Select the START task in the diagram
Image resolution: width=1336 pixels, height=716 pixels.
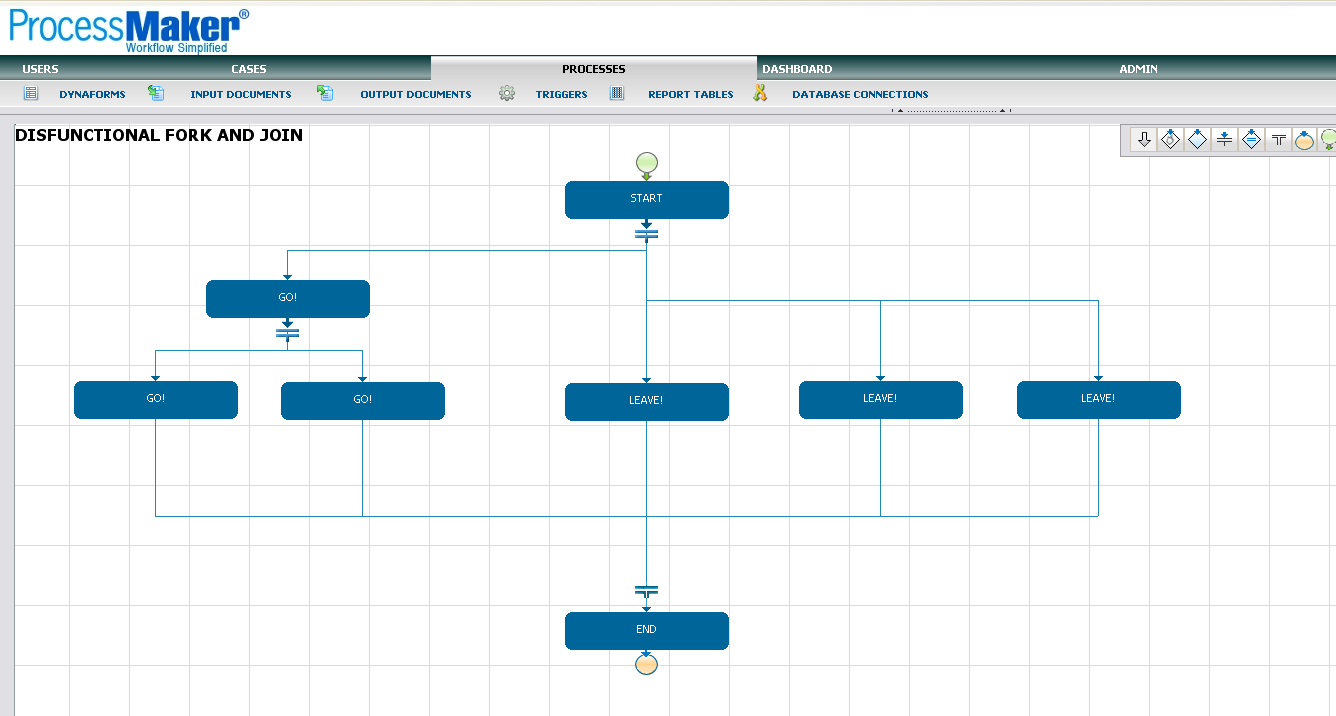[x=646, y=199]
